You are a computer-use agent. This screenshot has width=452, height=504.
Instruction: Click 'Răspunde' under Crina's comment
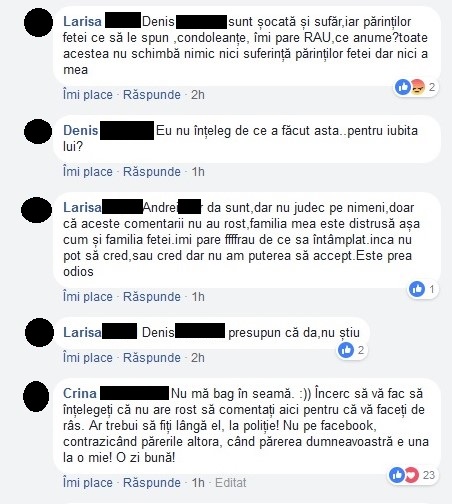coord(152,483)
